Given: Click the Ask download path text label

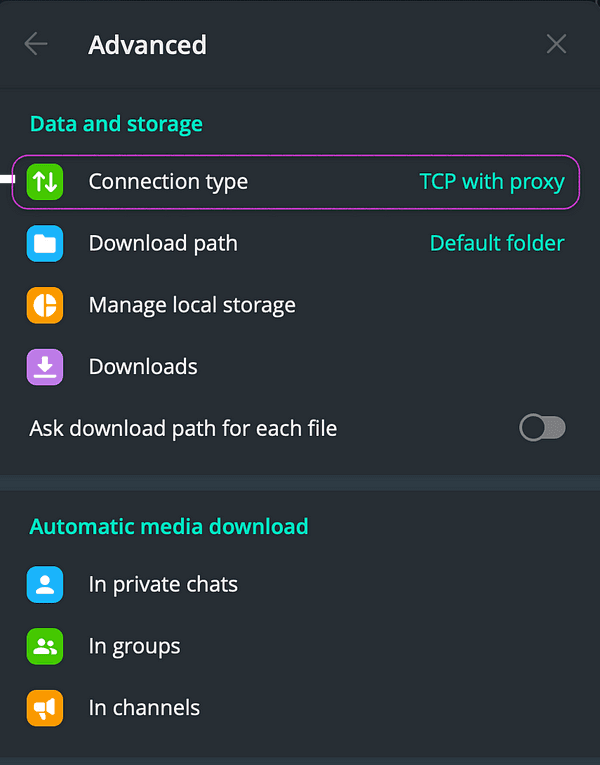Looking at the screenshot, I should pyautogui.click(x=183, y=429).
